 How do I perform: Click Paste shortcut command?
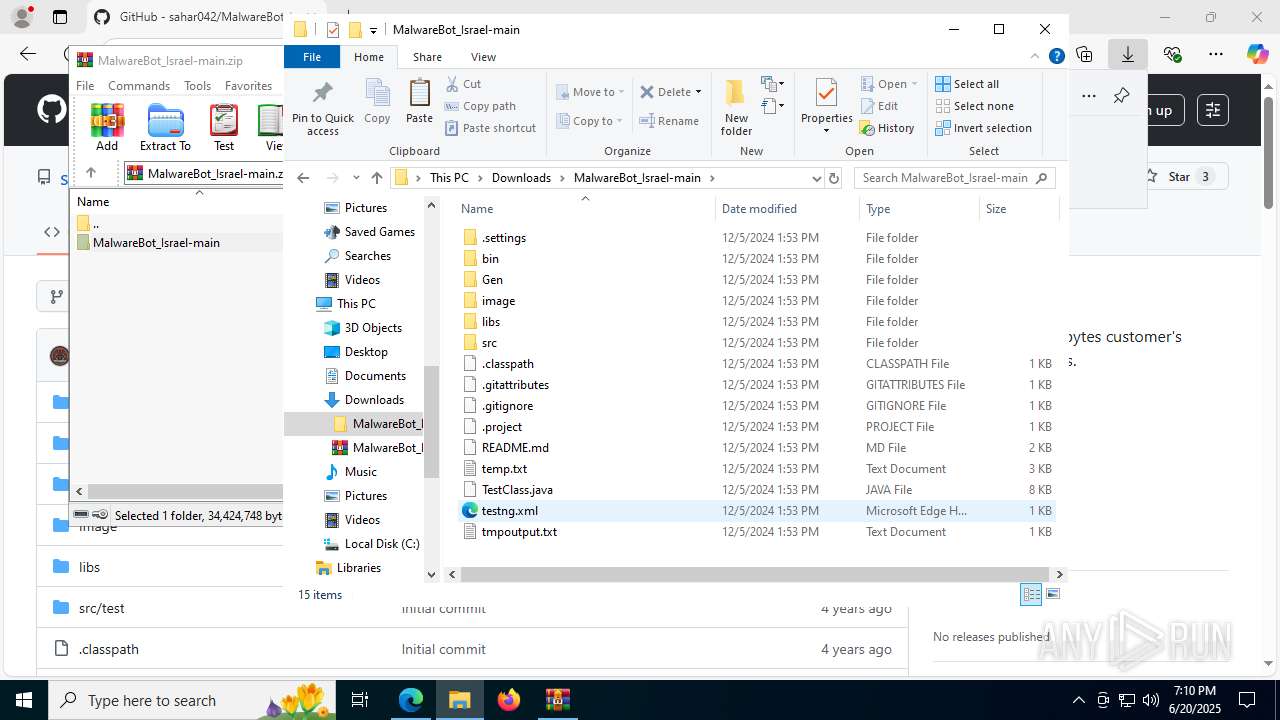point(490,128)
